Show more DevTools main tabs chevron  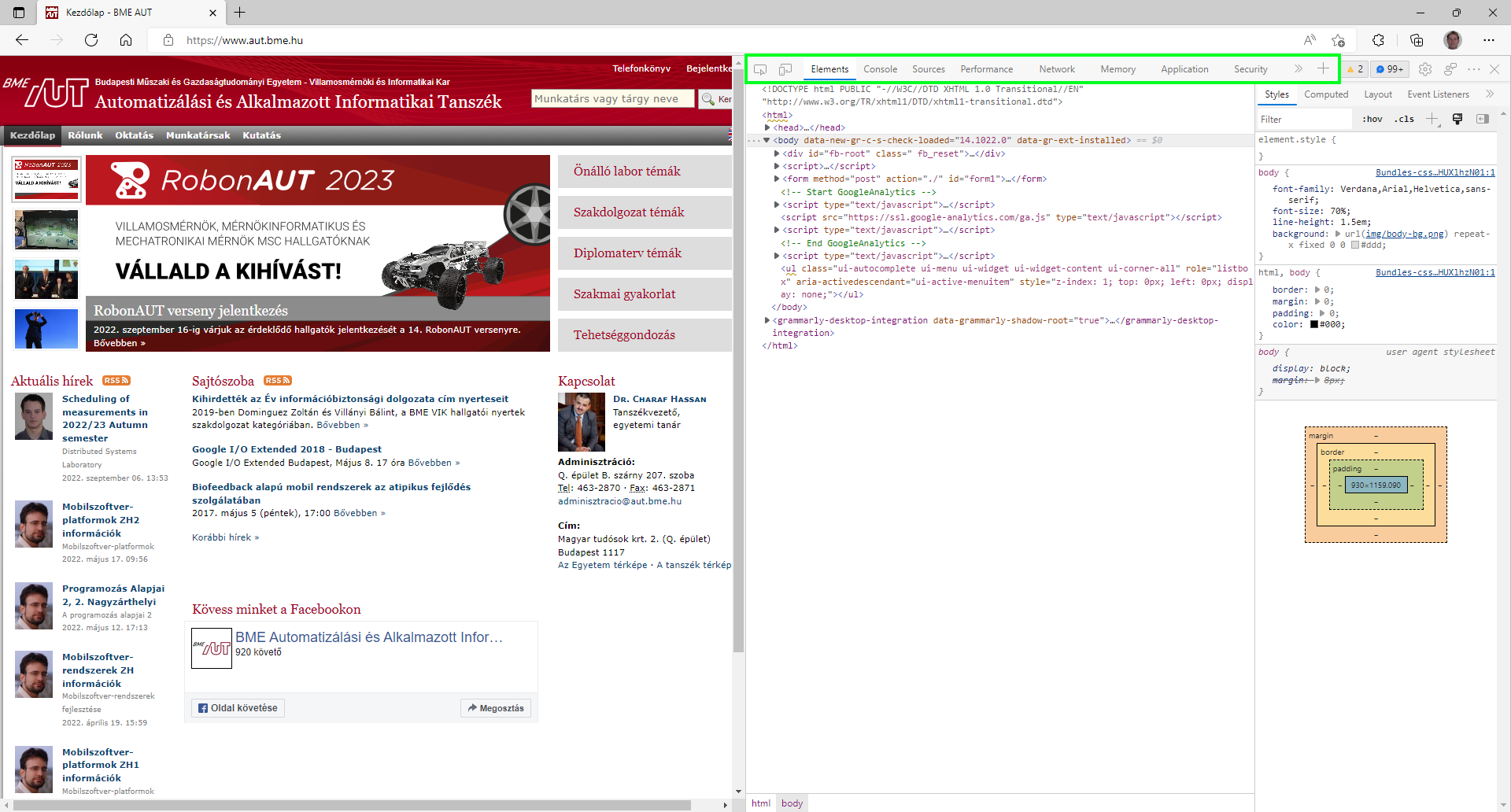click(1299, 69)
